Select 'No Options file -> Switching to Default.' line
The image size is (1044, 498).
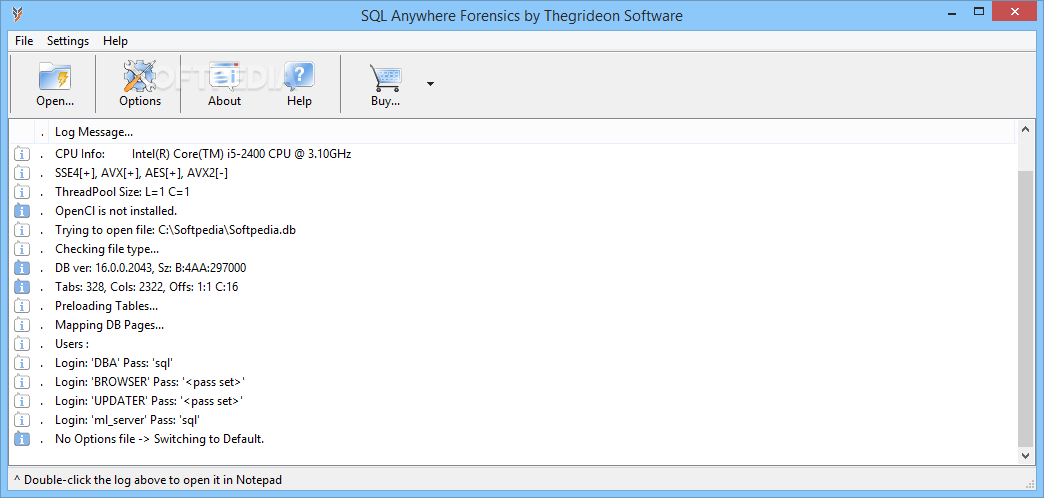coord(160,439)
